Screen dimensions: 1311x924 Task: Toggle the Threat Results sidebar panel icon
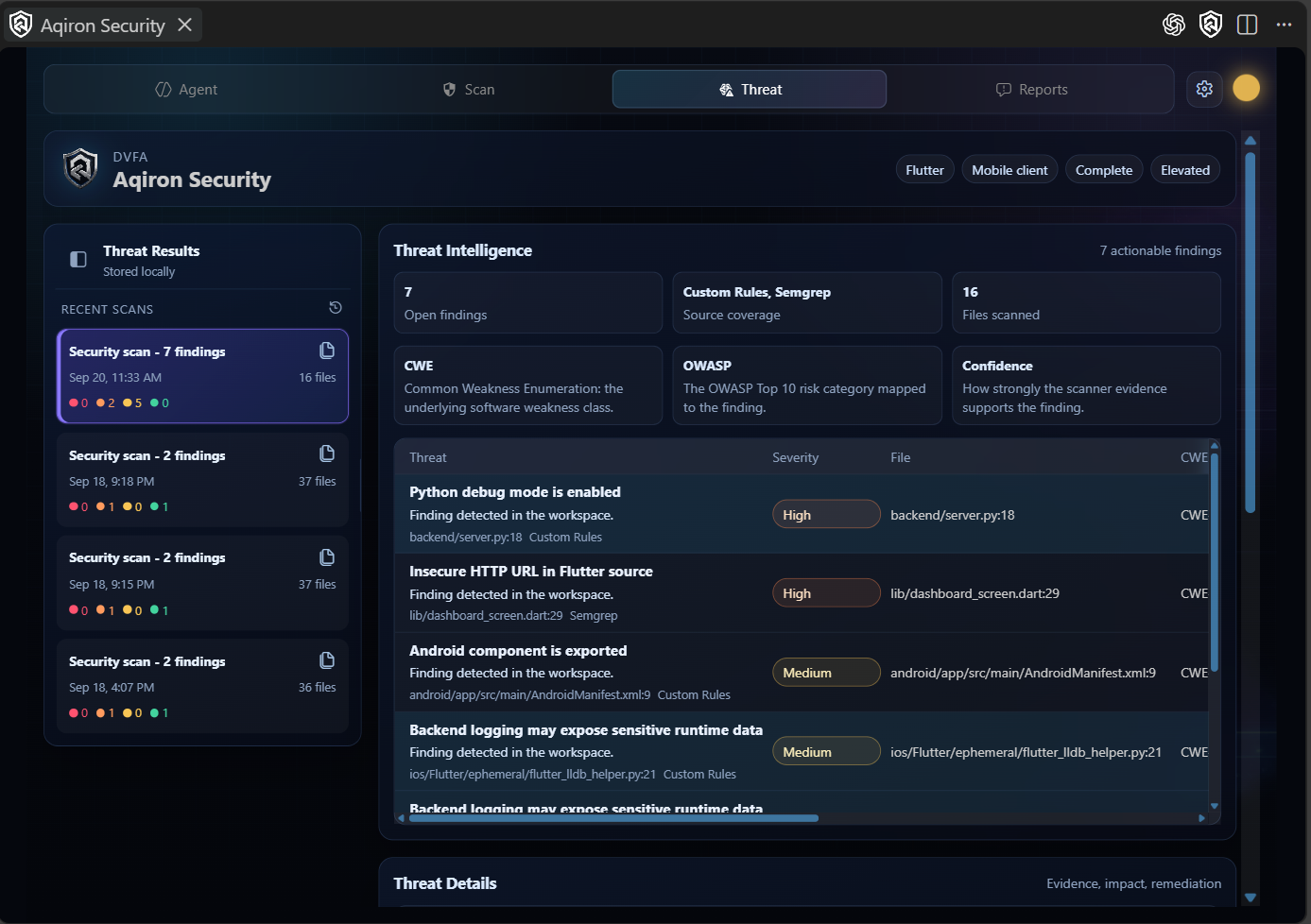(78, 259)
